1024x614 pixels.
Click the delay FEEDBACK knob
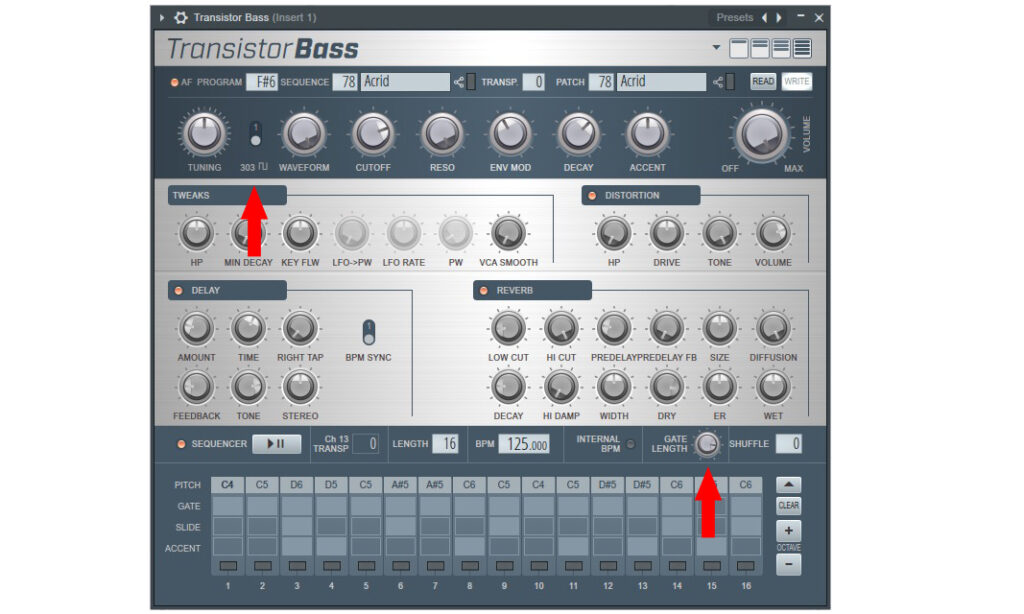(196, 387)
